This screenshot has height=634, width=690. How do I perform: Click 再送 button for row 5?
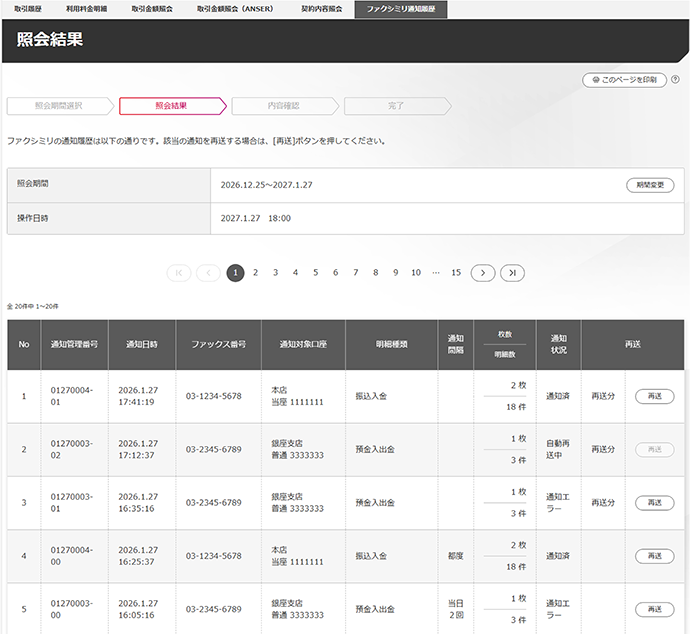[654, 609]
